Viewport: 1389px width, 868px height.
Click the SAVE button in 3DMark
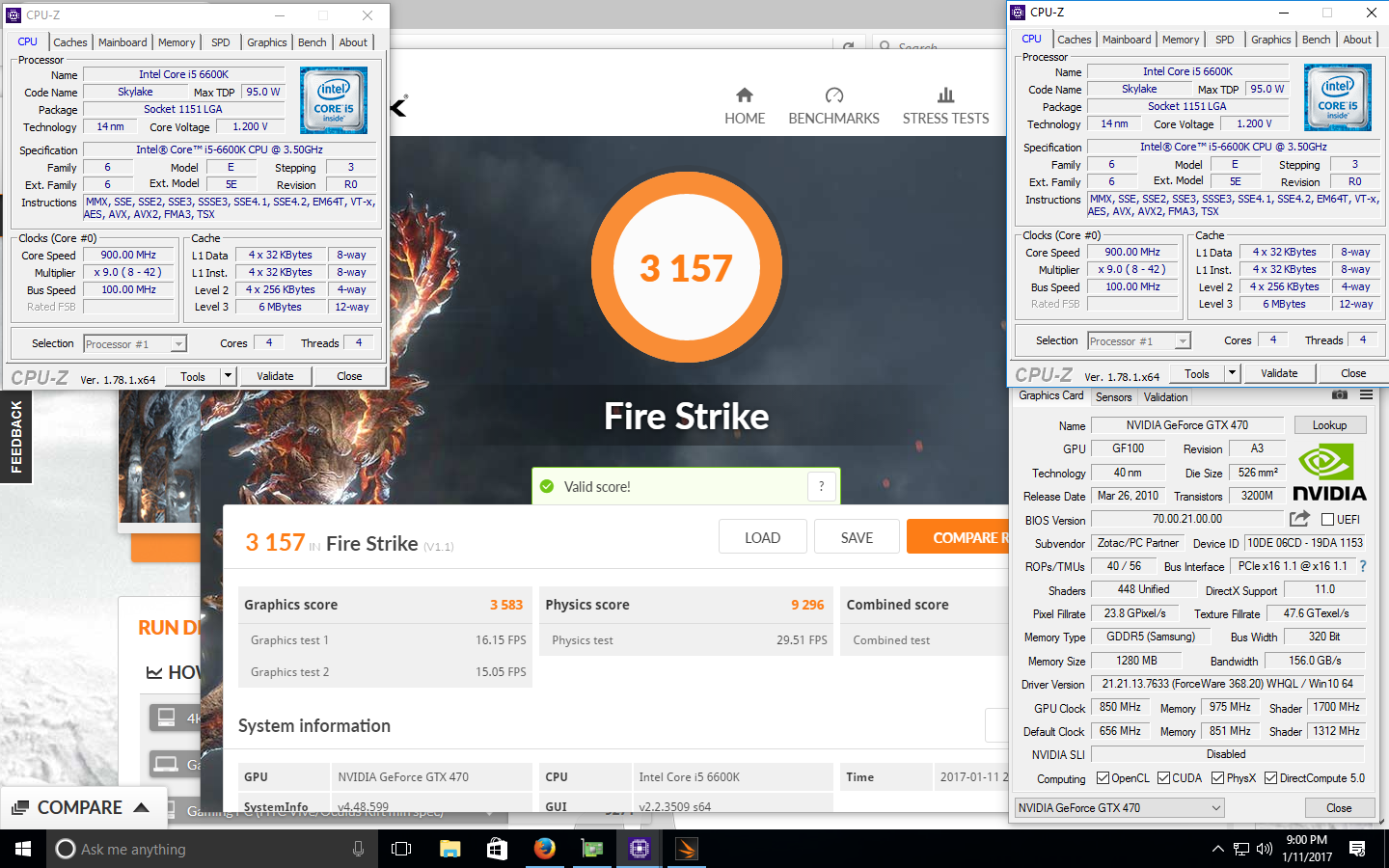[857, 537]
